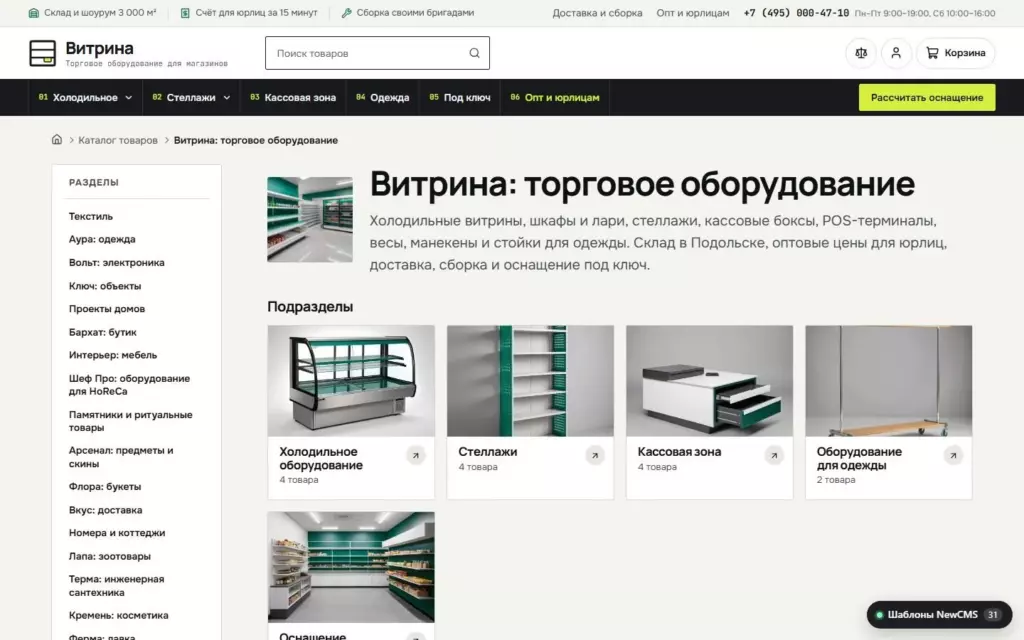Select Лапа: зоотовары in sidebar

[110, 556]
